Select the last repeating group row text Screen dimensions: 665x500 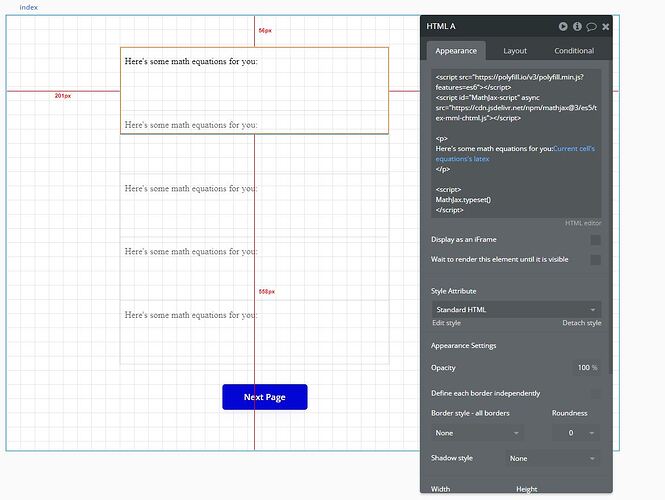[191, 315]
